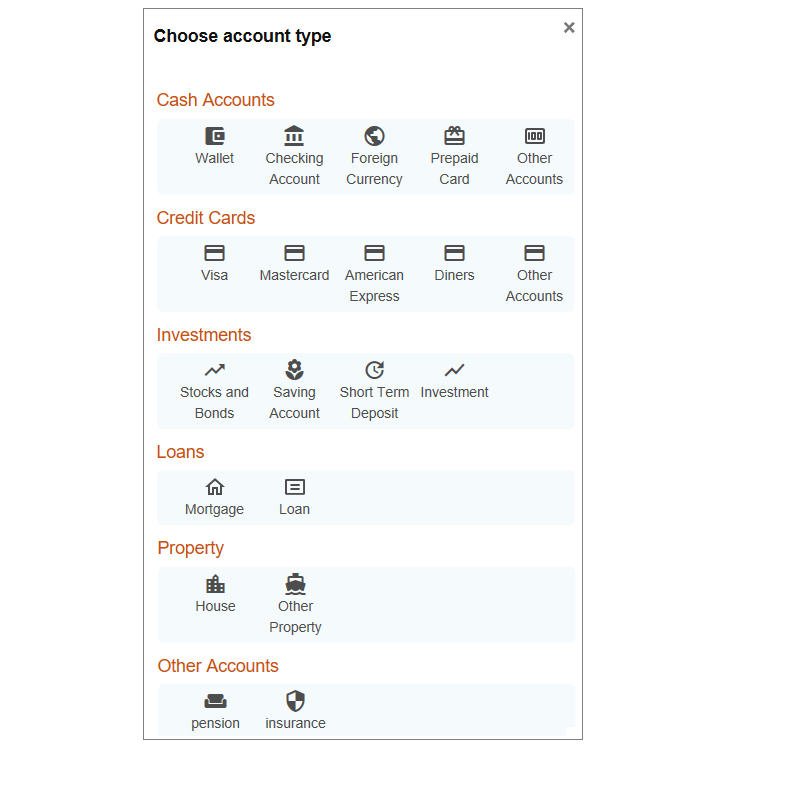Select the Prepaid Card option
Viewport: 800px width, 798px height.
point(454,146)
